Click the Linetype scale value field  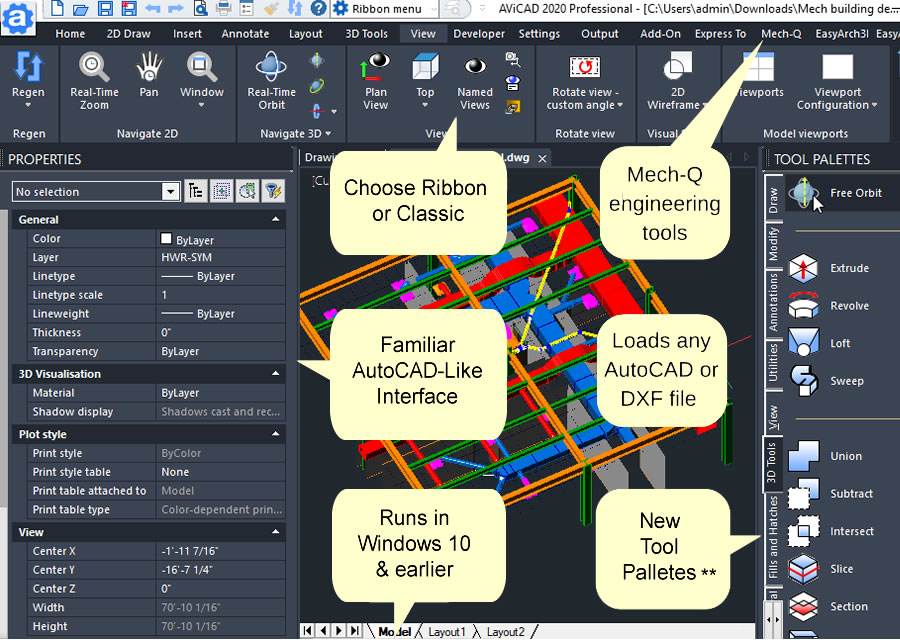(221, 295)
